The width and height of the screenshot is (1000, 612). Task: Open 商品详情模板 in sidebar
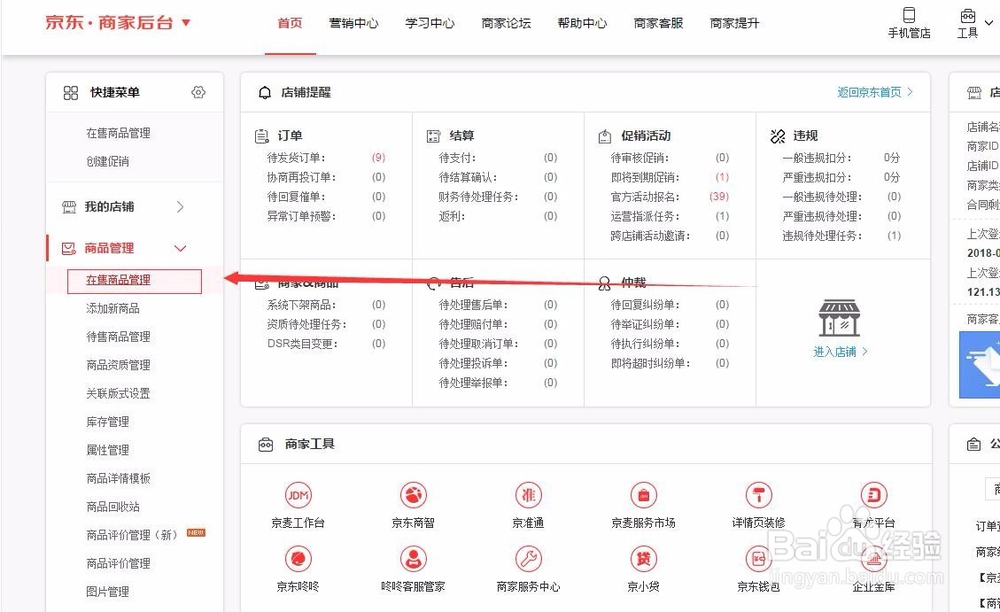118,478
